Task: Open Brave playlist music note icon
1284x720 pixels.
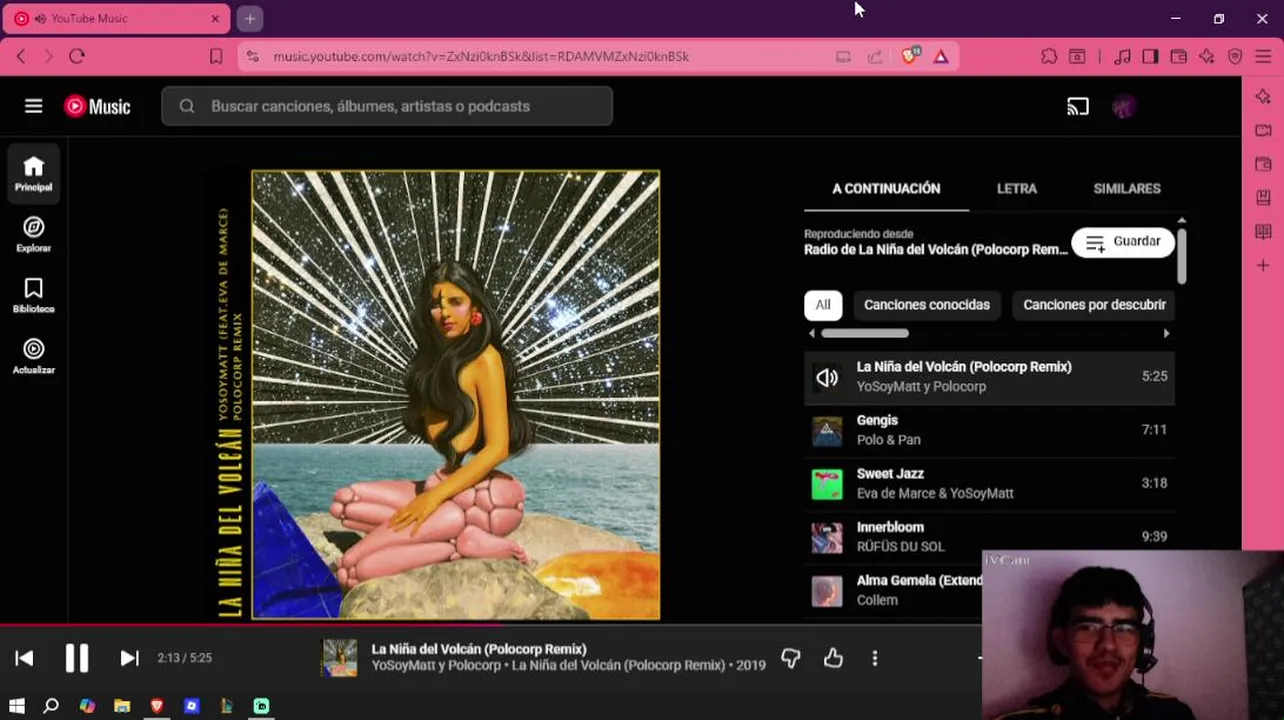Action: (1122, 57)
